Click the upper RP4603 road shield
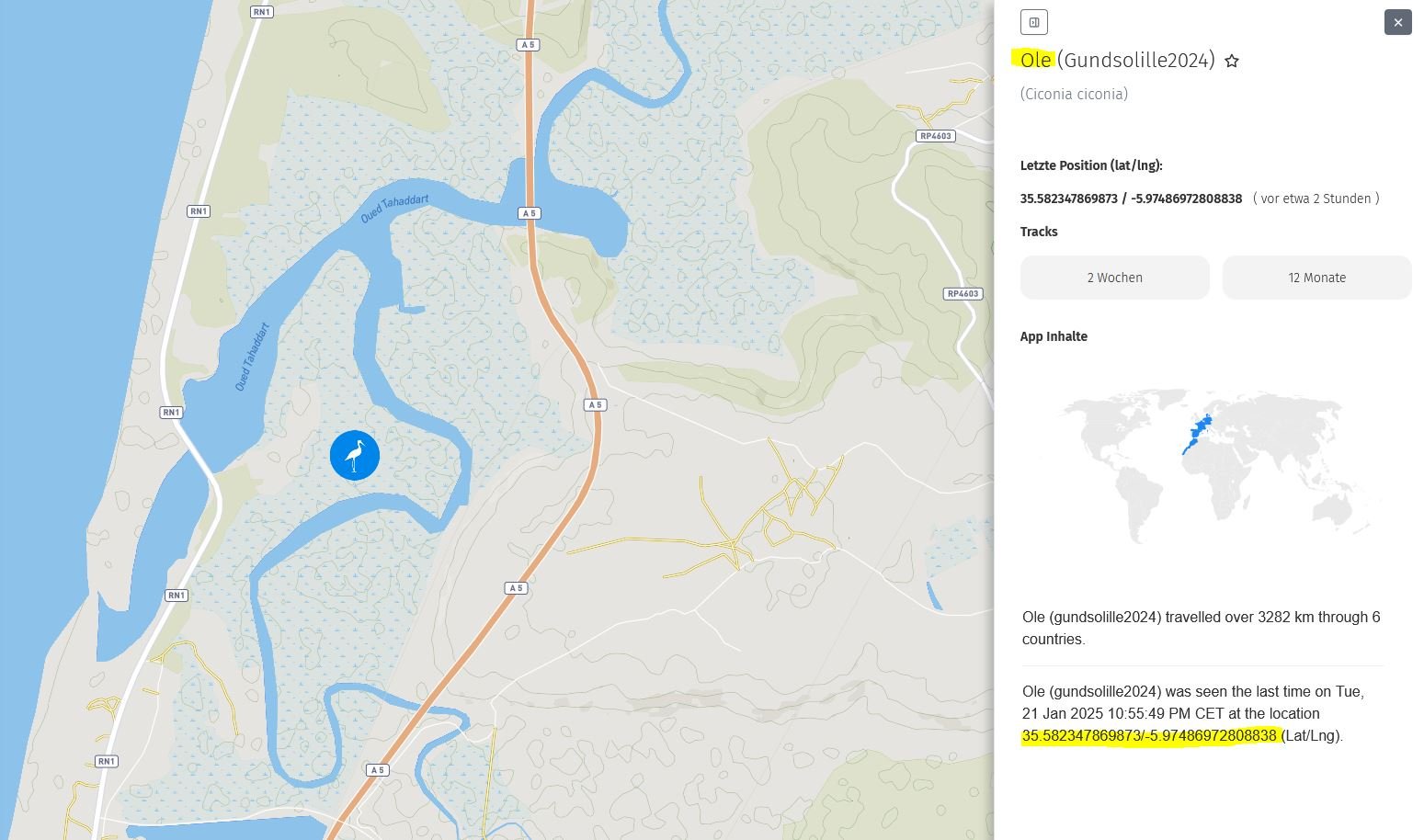 tap(935, 136)
